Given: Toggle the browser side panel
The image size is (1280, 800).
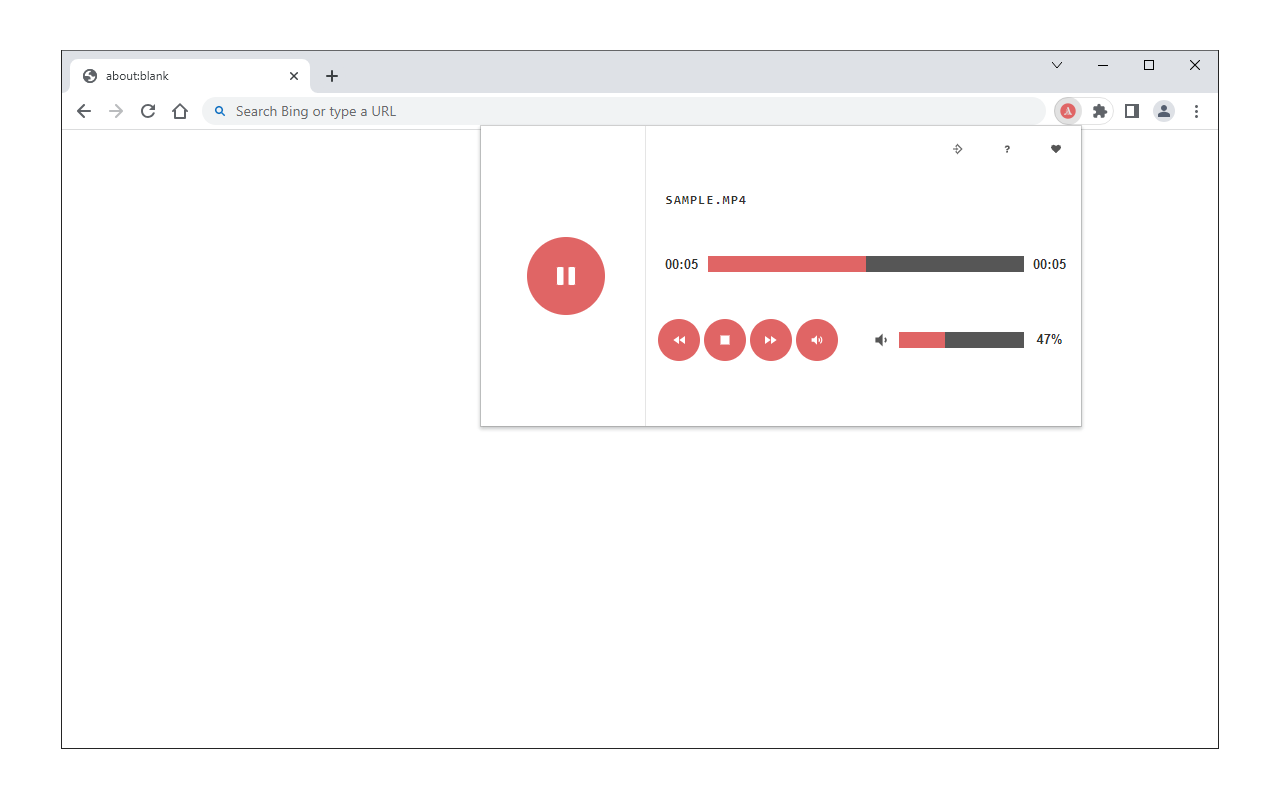Looking at the screenshot, I should (1132, 111).
